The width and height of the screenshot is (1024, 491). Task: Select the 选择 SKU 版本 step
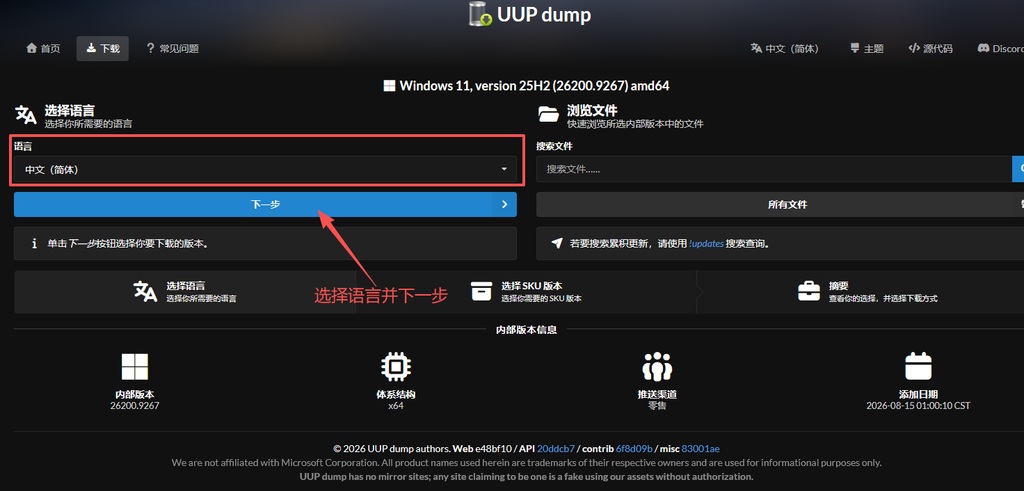point(526,292)
